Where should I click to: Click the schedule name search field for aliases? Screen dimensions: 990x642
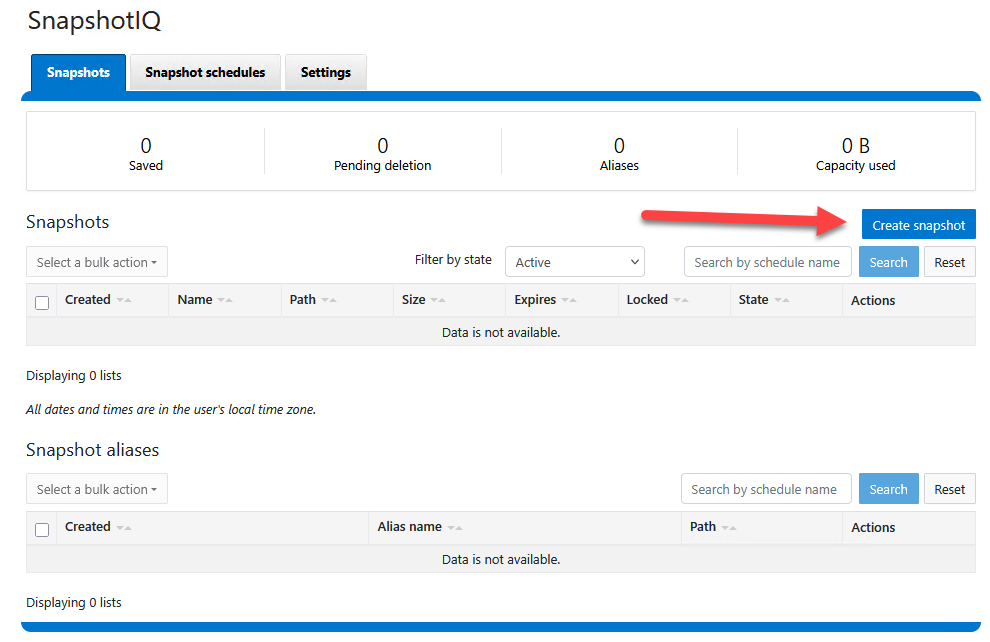click(766, 488)
